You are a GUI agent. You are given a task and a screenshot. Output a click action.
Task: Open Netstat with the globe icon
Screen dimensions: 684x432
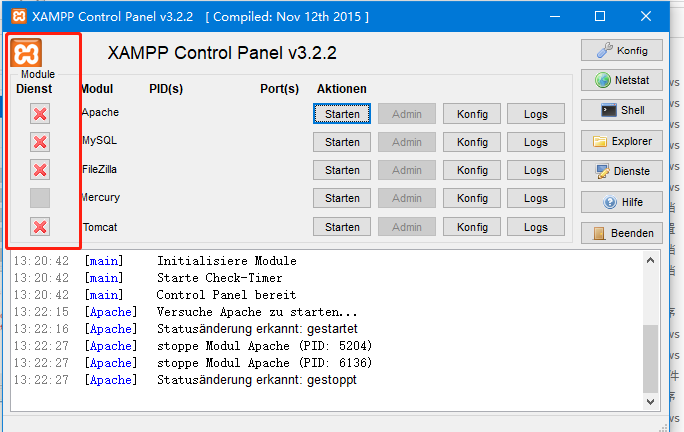[622, 80]
